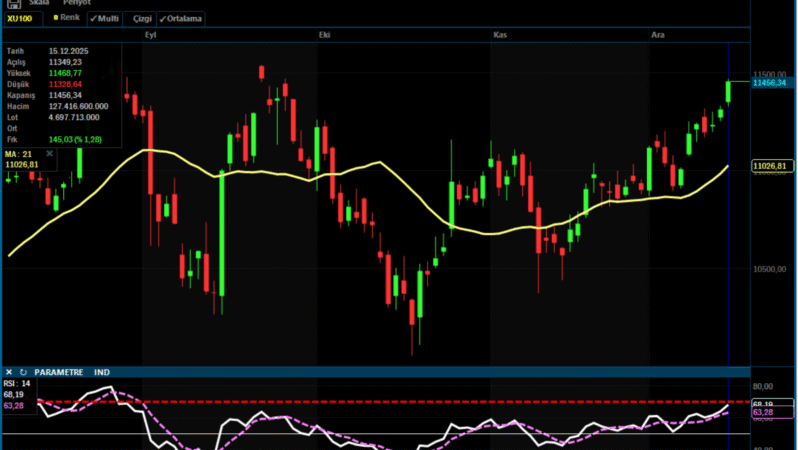Open the Periyot menu

tap(76, 3)
